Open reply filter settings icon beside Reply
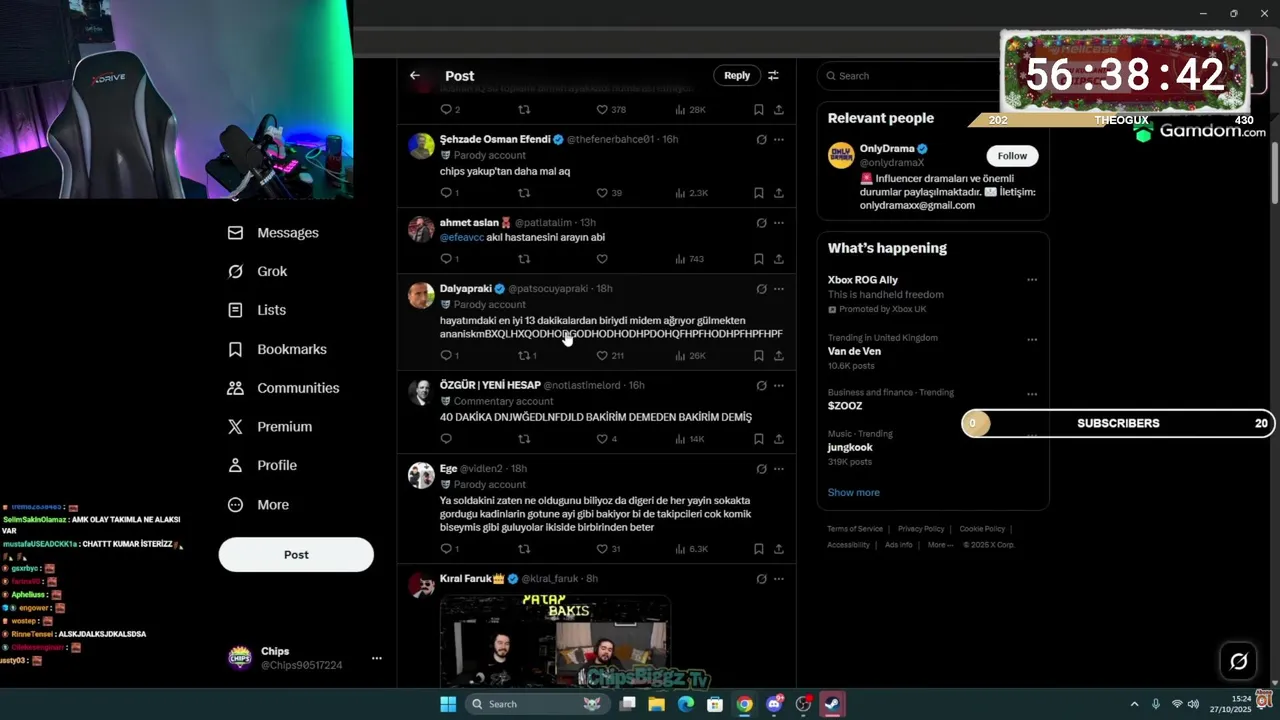1280x720 pixels. click(773, 76)
